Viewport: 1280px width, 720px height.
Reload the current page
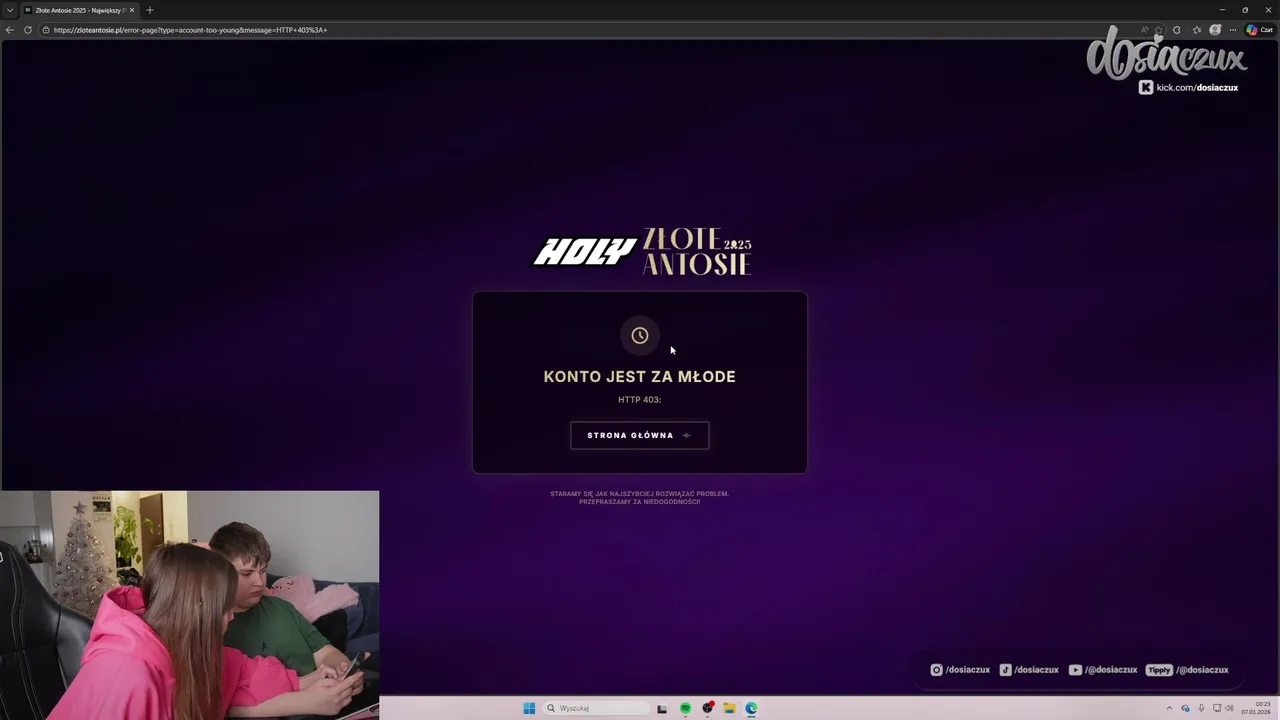click(28, 30)
